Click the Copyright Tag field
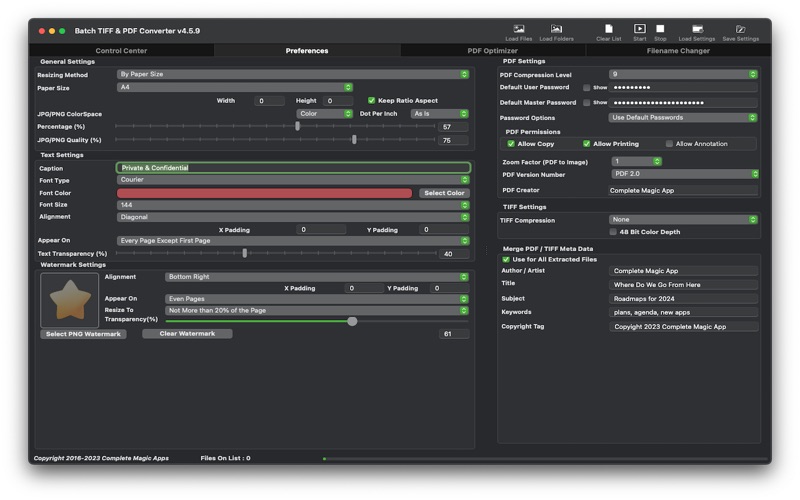Image resolution: width=800 pixels, height=500 pixels. (x=683, y=327)
